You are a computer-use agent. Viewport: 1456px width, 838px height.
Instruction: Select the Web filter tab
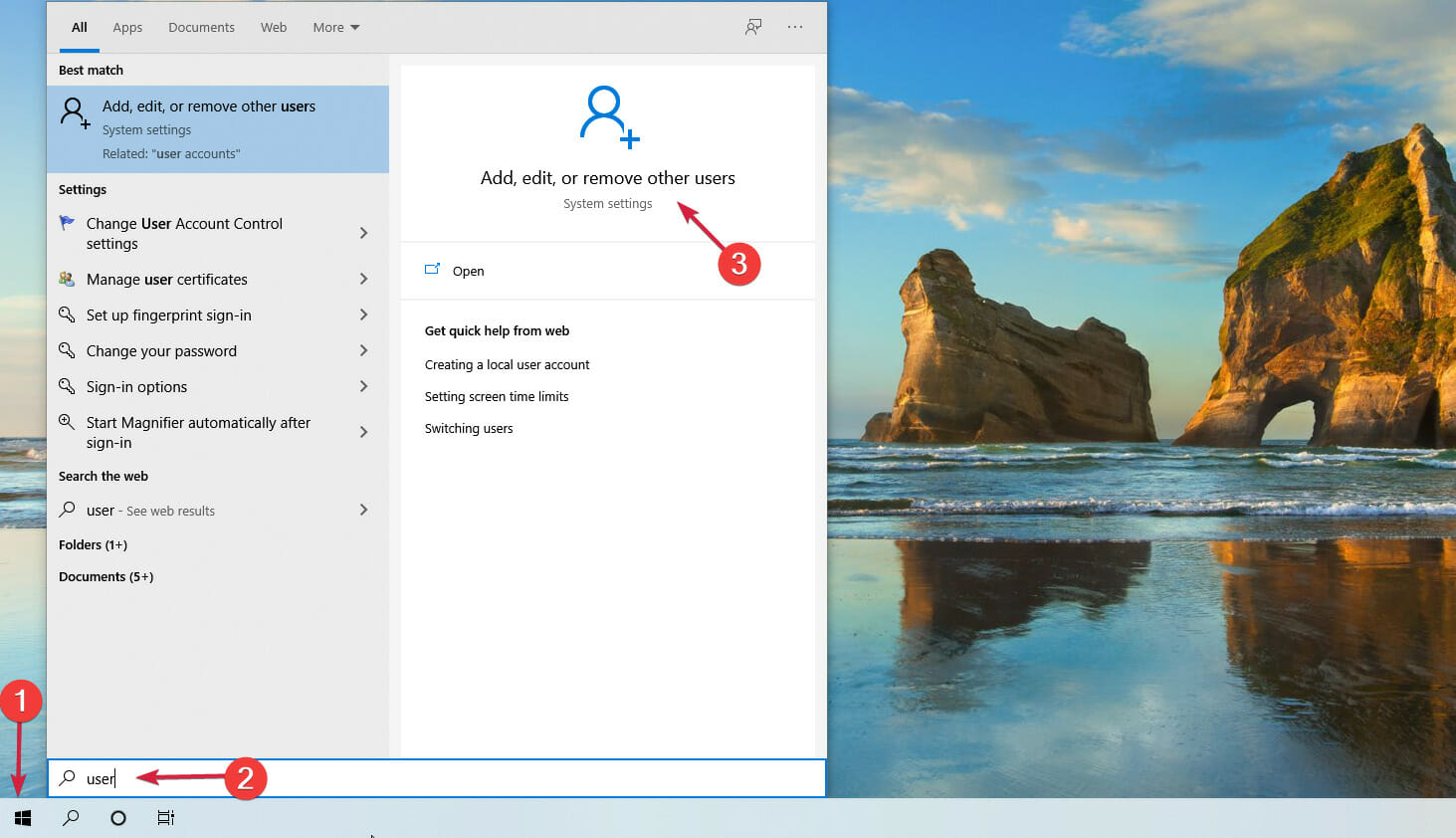274,27
